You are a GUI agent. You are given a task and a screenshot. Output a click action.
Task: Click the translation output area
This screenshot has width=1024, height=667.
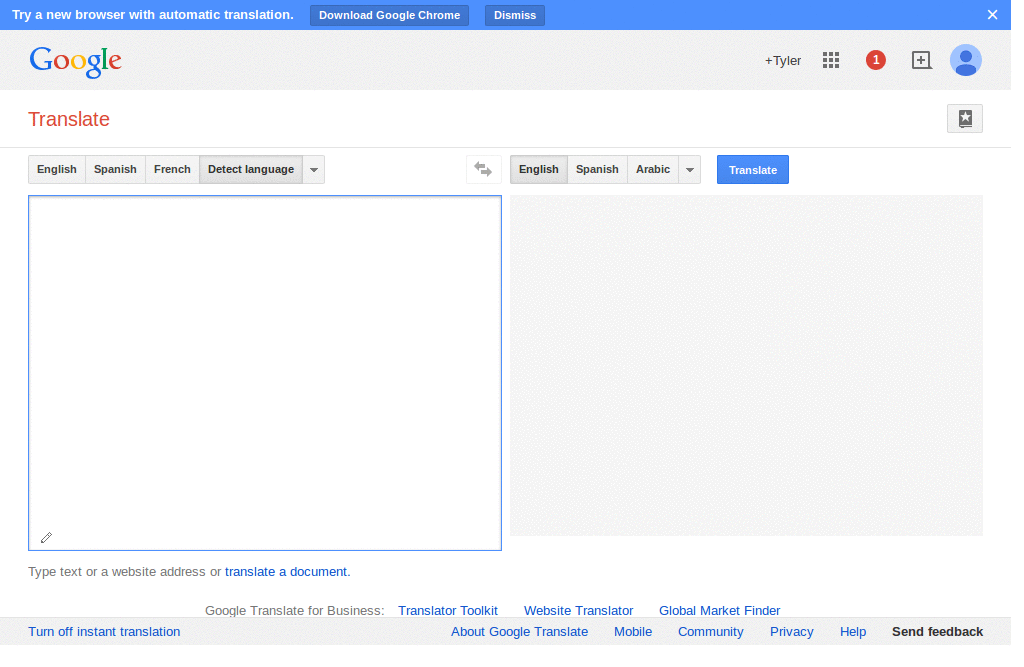click(x=746, y=365)
